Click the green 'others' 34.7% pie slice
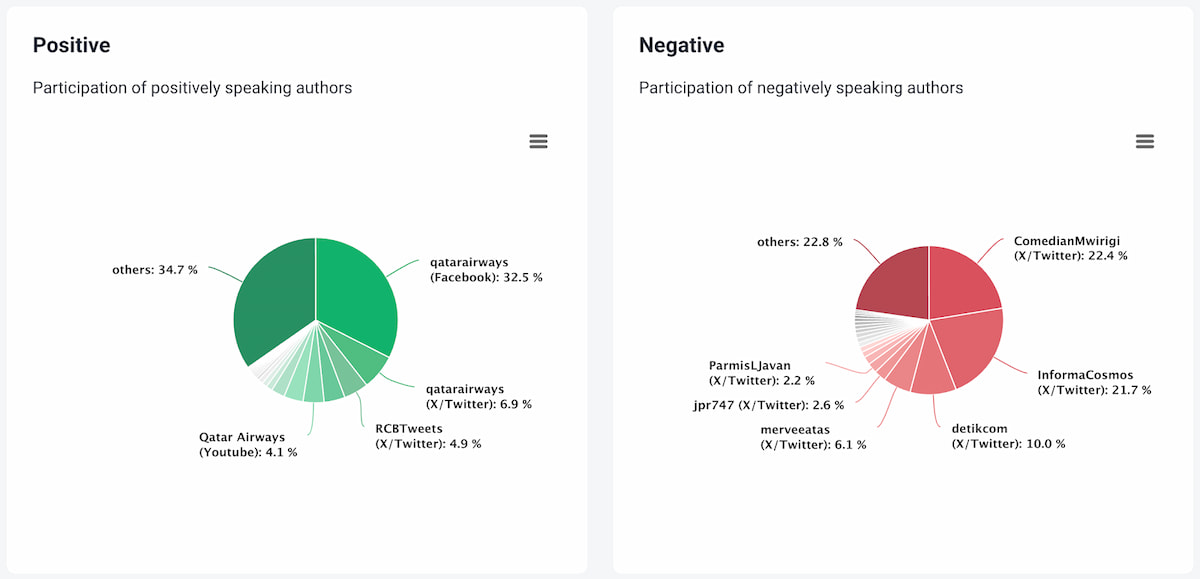 coord(272,300)
